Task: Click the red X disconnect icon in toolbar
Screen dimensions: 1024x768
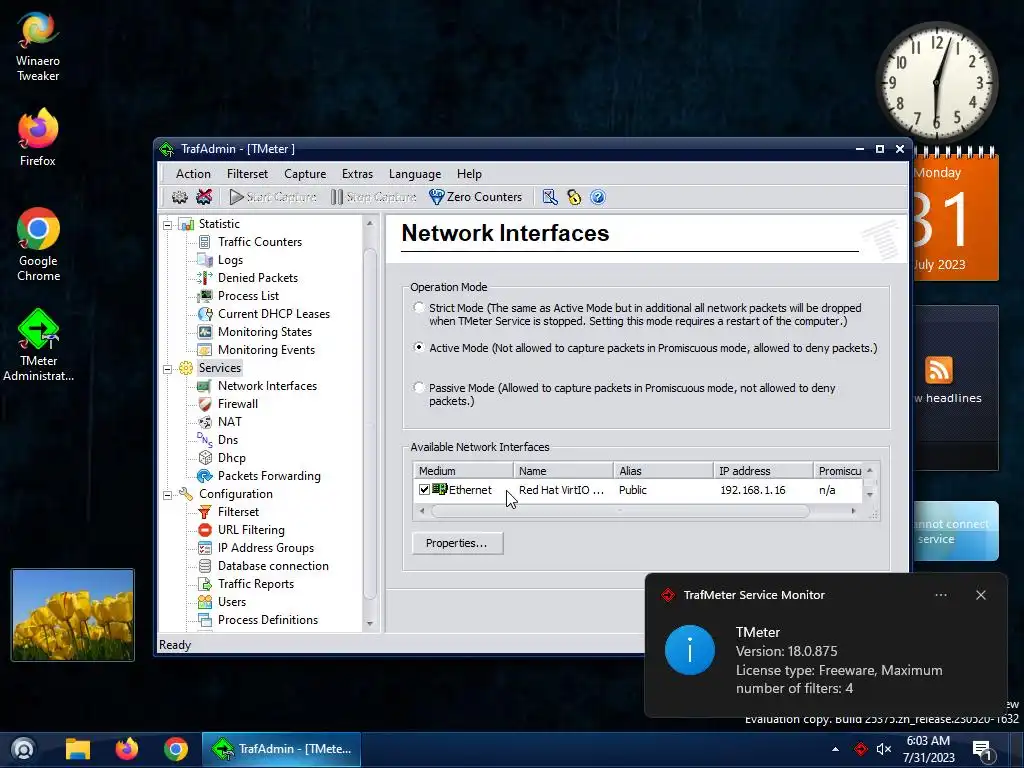Action: [x=204, y=197]
